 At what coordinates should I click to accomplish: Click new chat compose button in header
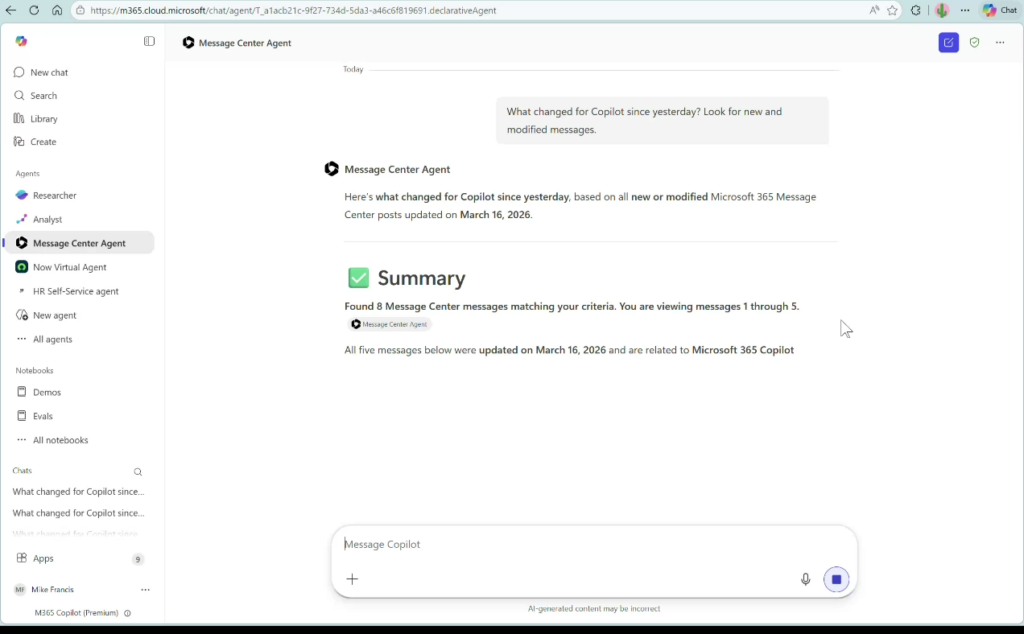click(x=948, y=42)
